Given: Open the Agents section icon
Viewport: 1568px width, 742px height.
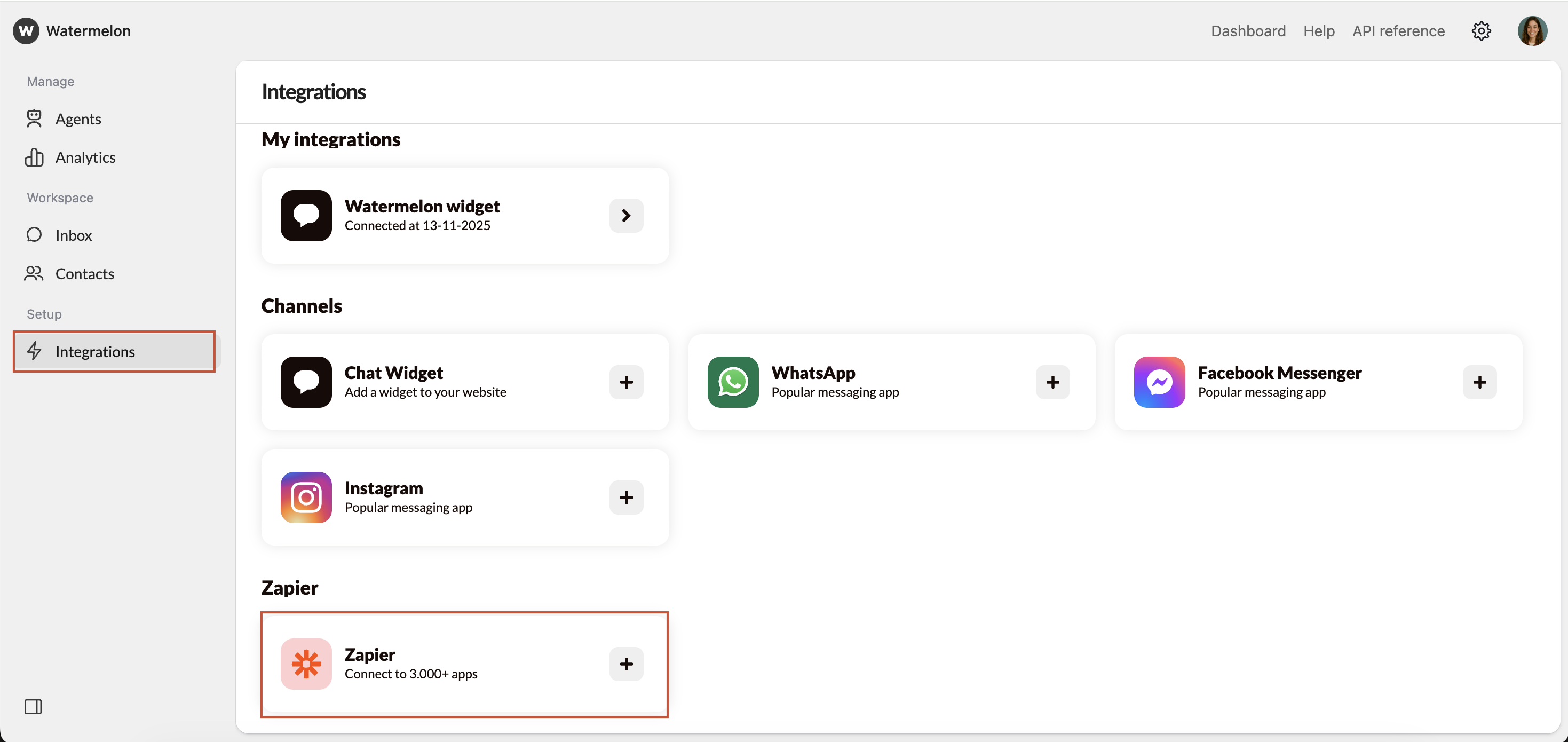Looking at the screenshot, I should tap(34, 119).
